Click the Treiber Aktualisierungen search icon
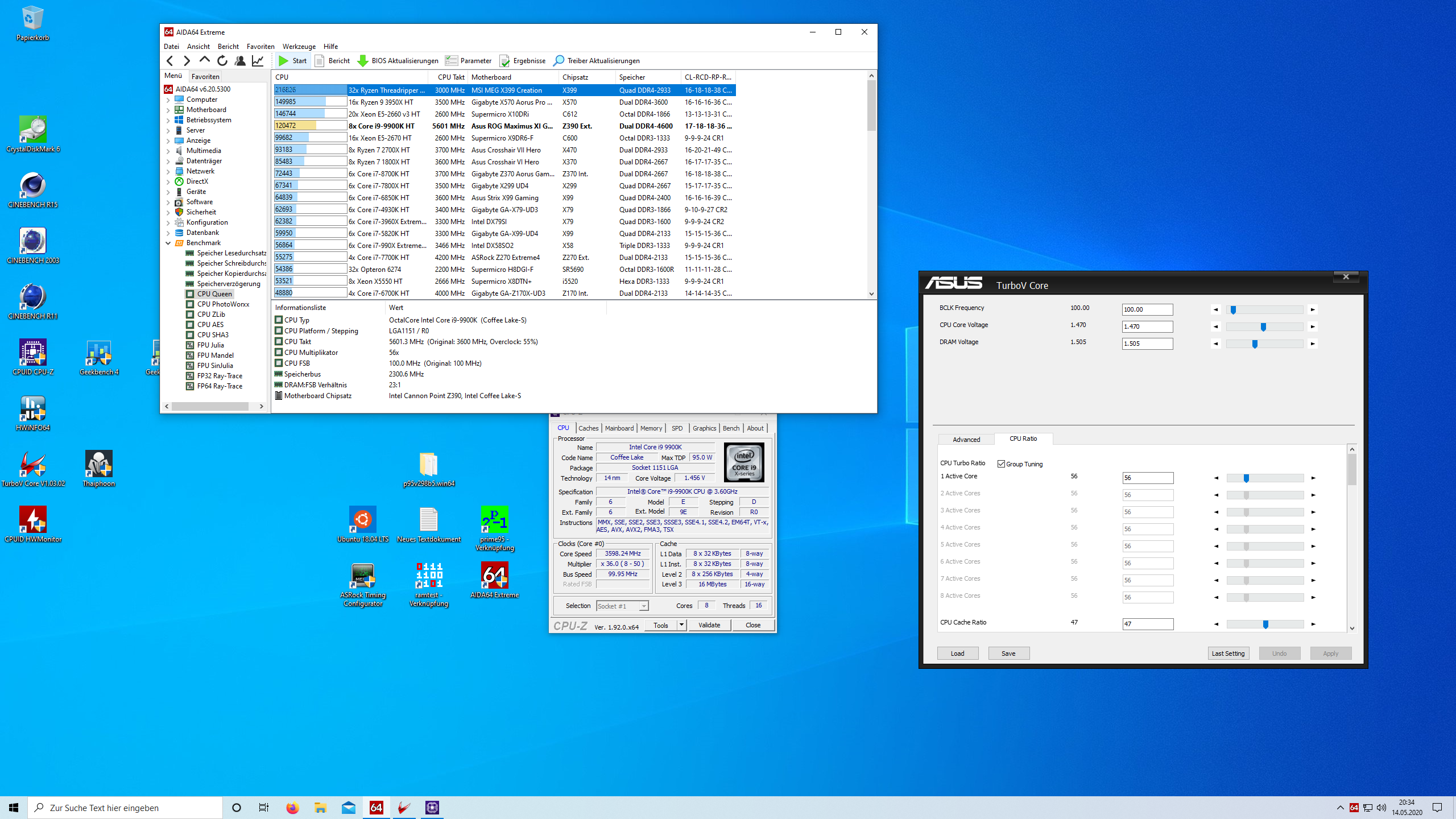The image size is (1456, 819). coord(559,61)
